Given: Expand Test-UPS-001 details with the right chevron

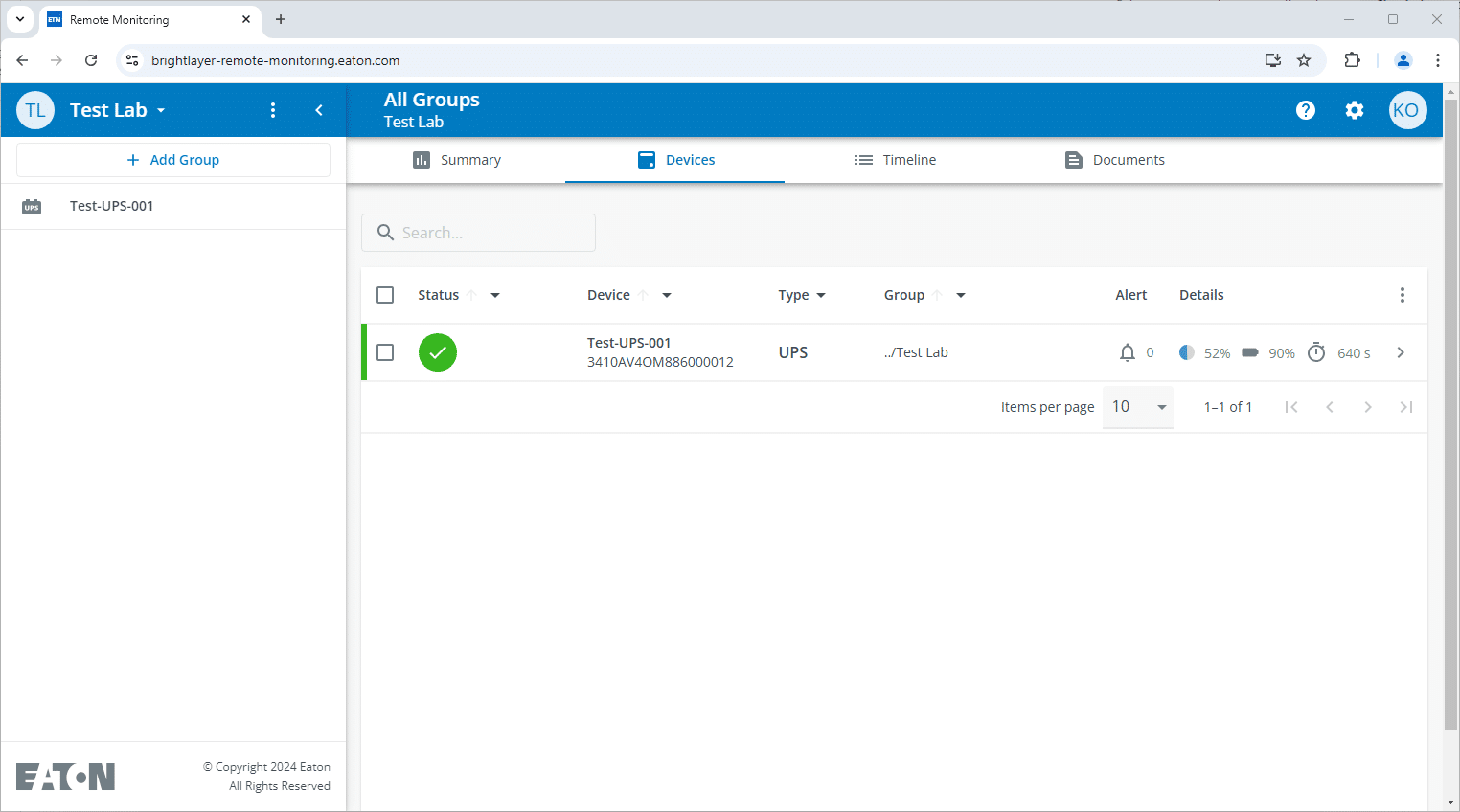Looking at the screenshot, I should click(x=1401, y=352).
